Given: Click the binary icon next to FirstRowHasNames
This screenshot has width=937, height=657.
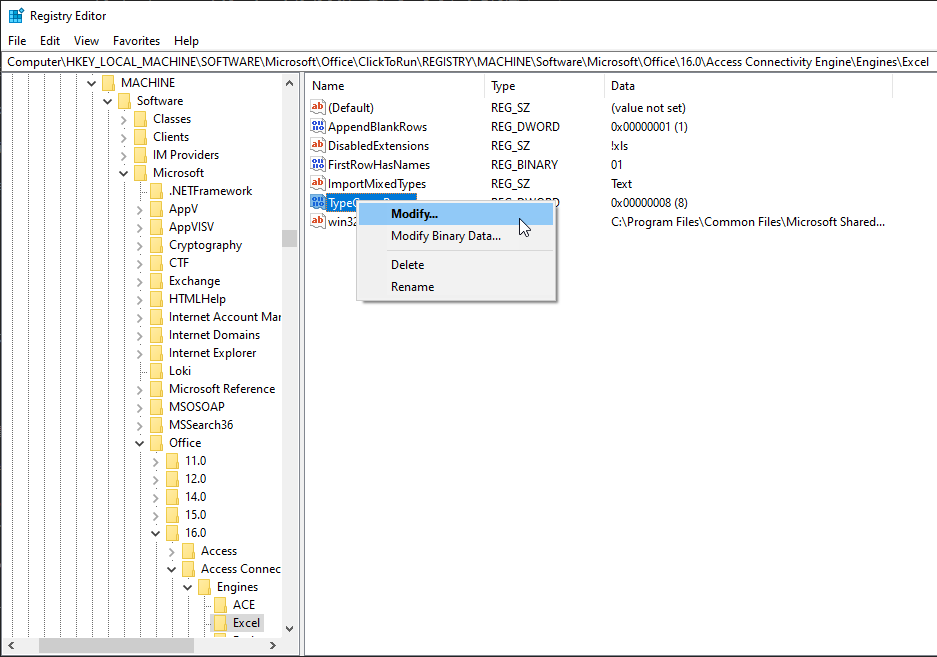Looking at the screenshot, I should [317, 164].
